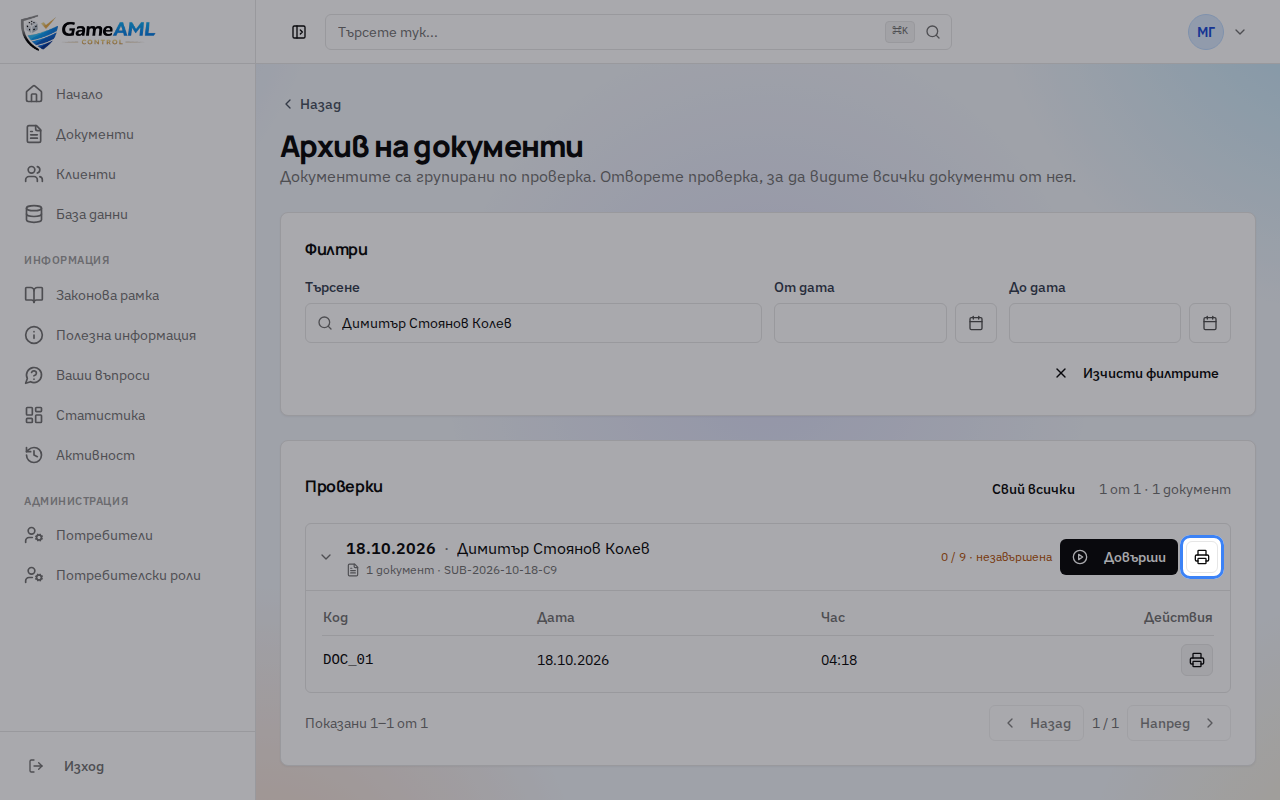Open Потребители administration page
Viewport: 1280px width, 800px height.
(127, 535)
